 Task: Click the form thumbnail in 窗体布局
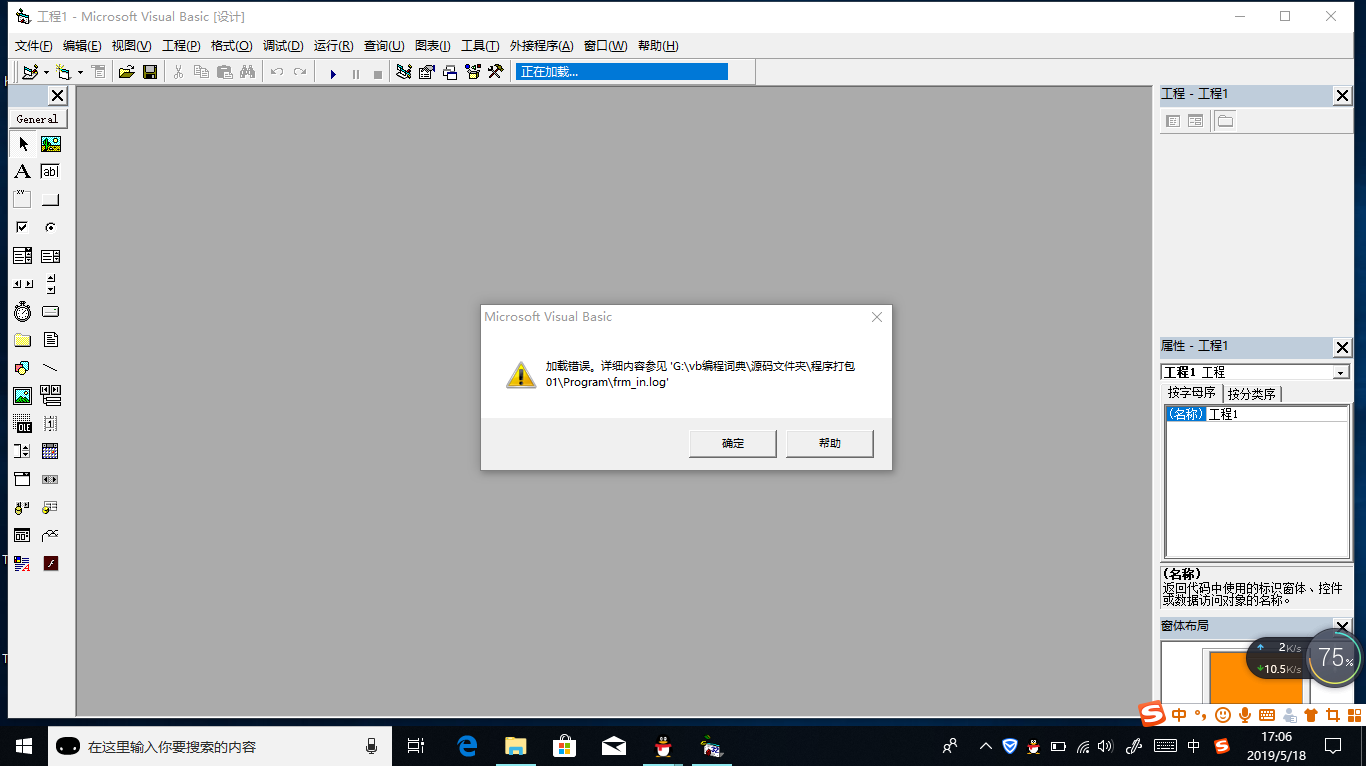[1256, 678]
